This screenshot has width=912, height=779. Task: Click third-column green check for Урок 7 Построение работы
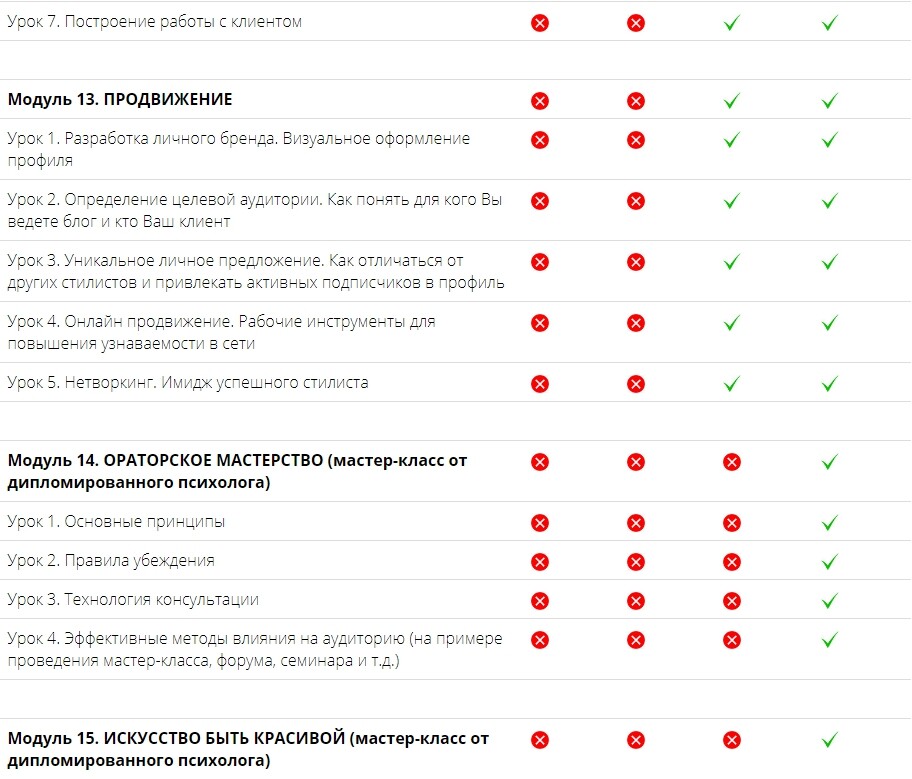pos(732,23)
